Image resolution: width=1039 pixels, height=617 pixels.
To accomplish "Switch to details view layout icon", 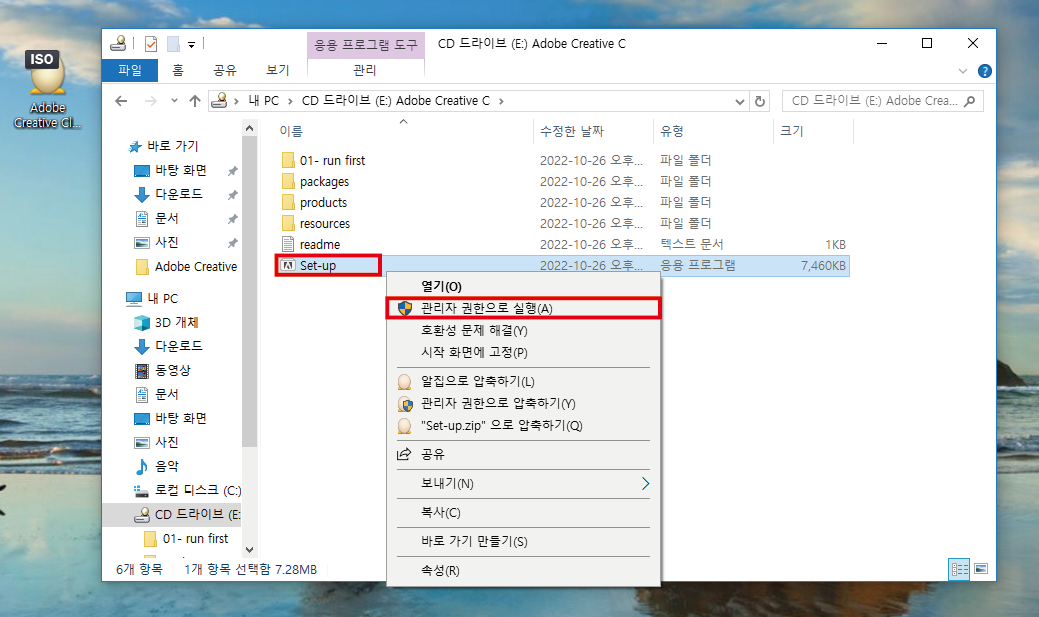I will pos(959,569).
